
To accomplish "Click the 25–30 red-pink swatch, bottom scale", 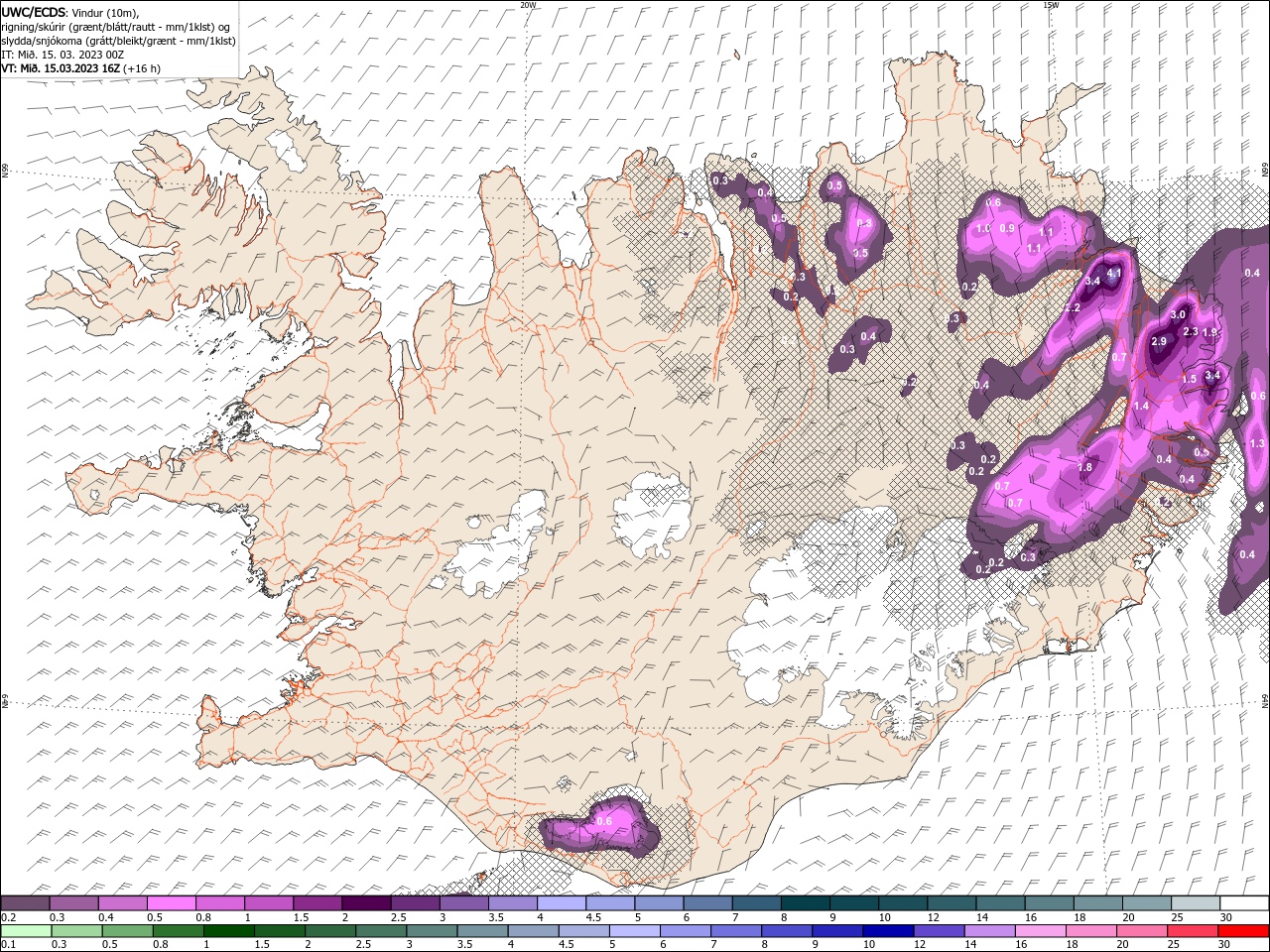I will (1192, 931).
